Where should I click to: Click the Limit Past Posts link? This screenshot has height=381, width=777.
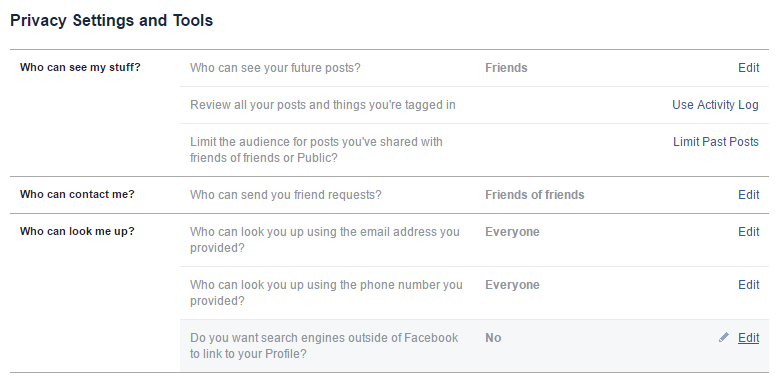click(716, 142)
